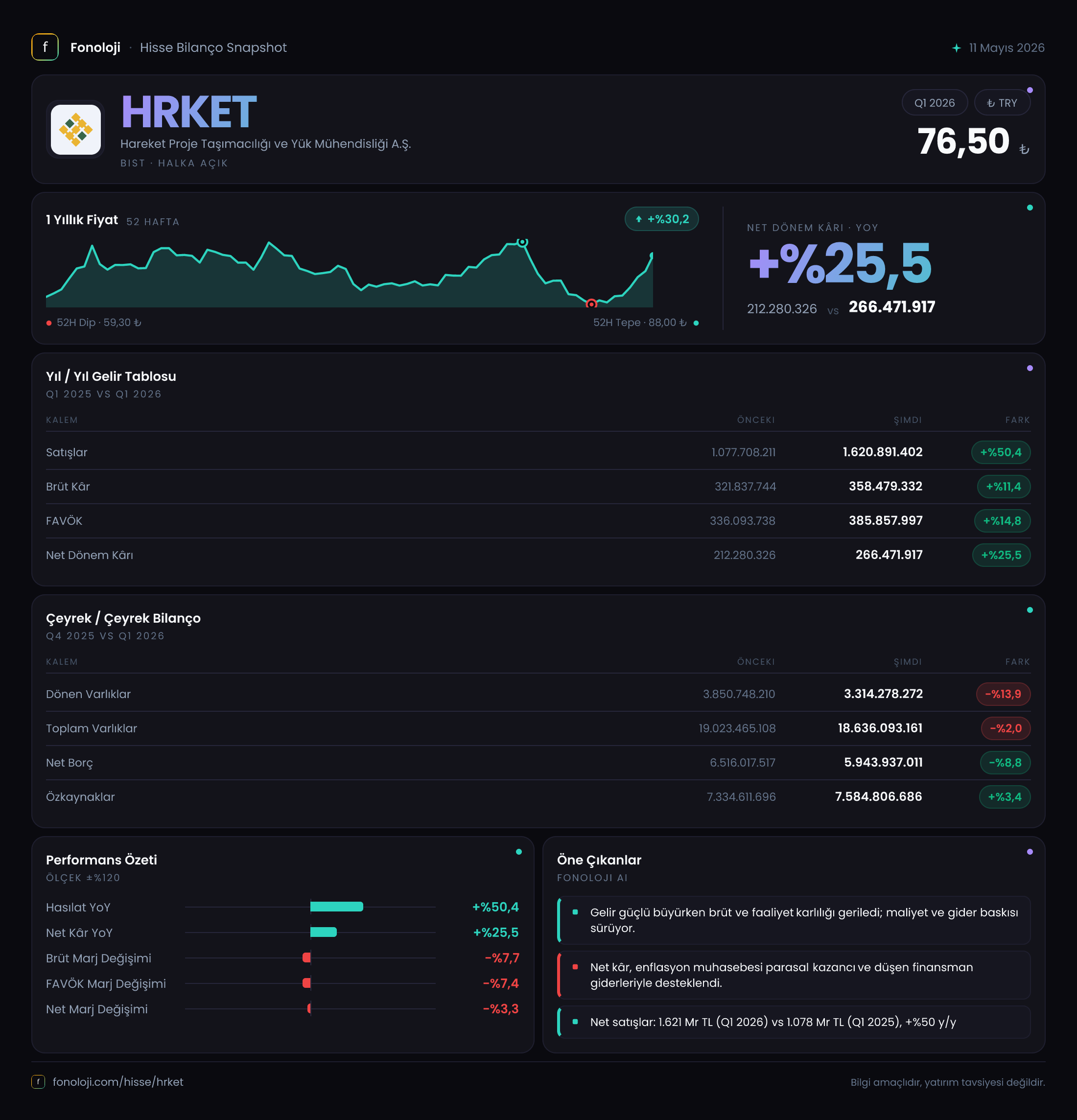Click the +%11,4 badge in Brüt Kâr row

(x=1004, y=486)
